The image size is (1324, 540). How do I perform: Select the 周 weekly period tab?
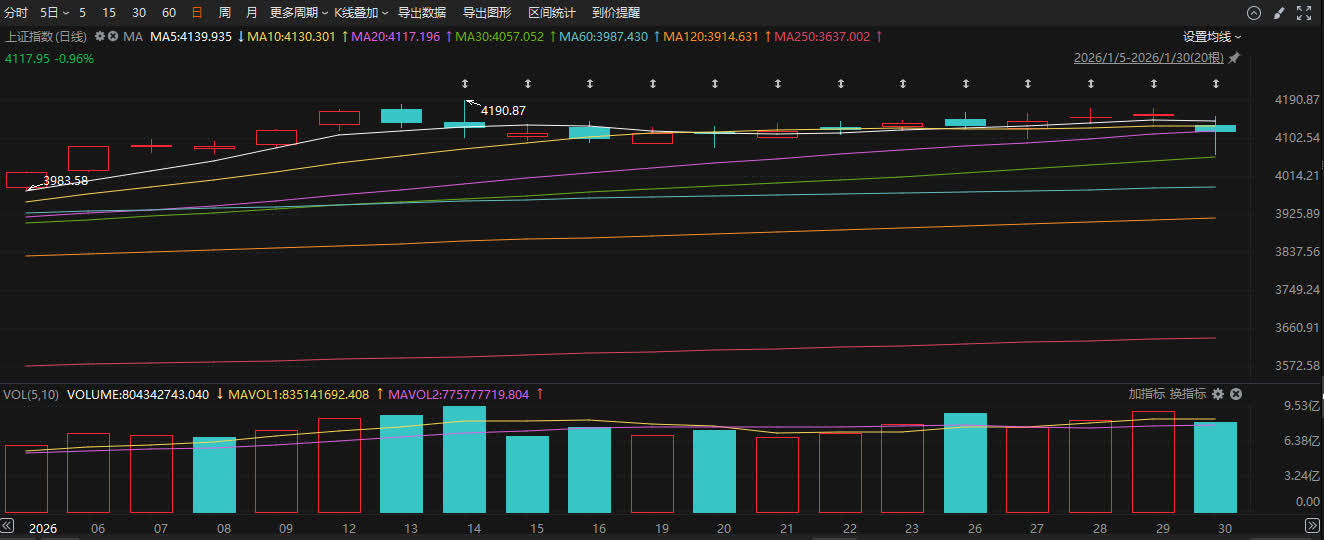tap(224, 13)
